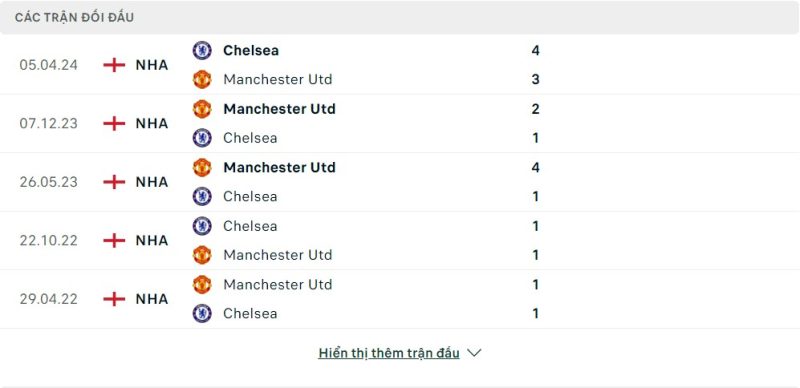Open bold Manchester Utd name in 07.12.23 match
This screenshot has height=388, width=800.
(x=280, y=109)
